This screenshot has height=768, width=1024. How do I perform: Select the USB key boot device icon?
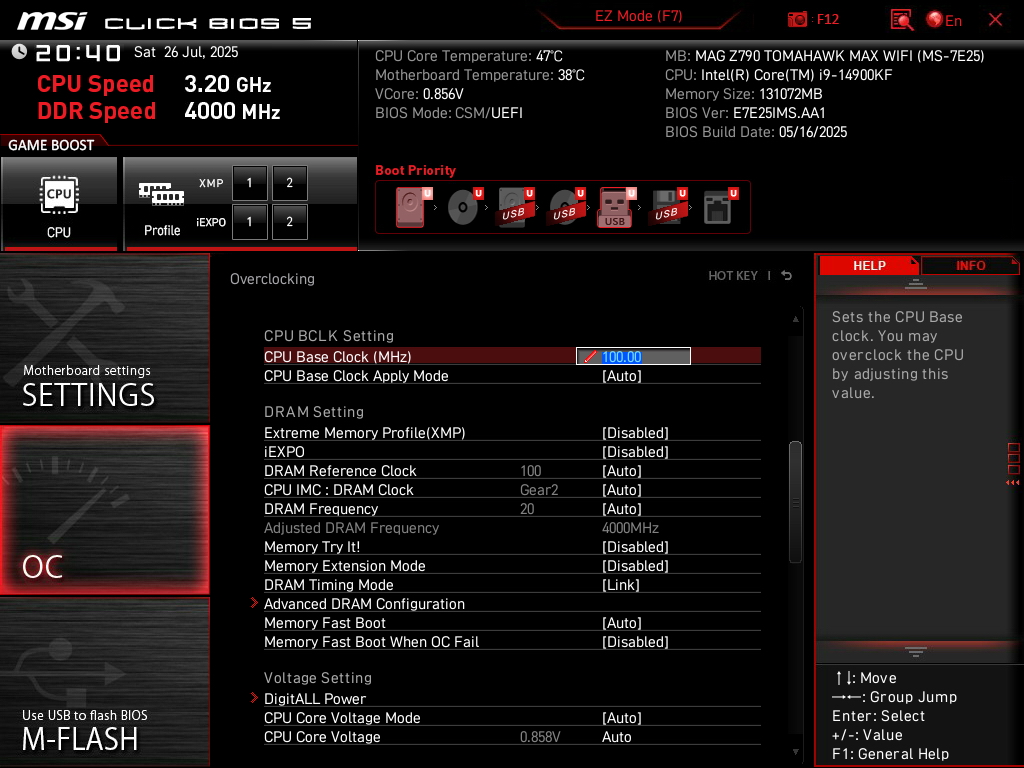pos(616,207)
